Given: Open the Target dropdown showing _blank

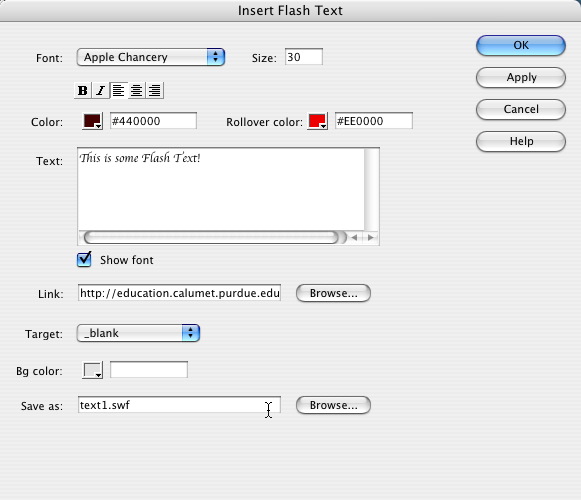Looking at the screenshot, I should click(138, 333).
